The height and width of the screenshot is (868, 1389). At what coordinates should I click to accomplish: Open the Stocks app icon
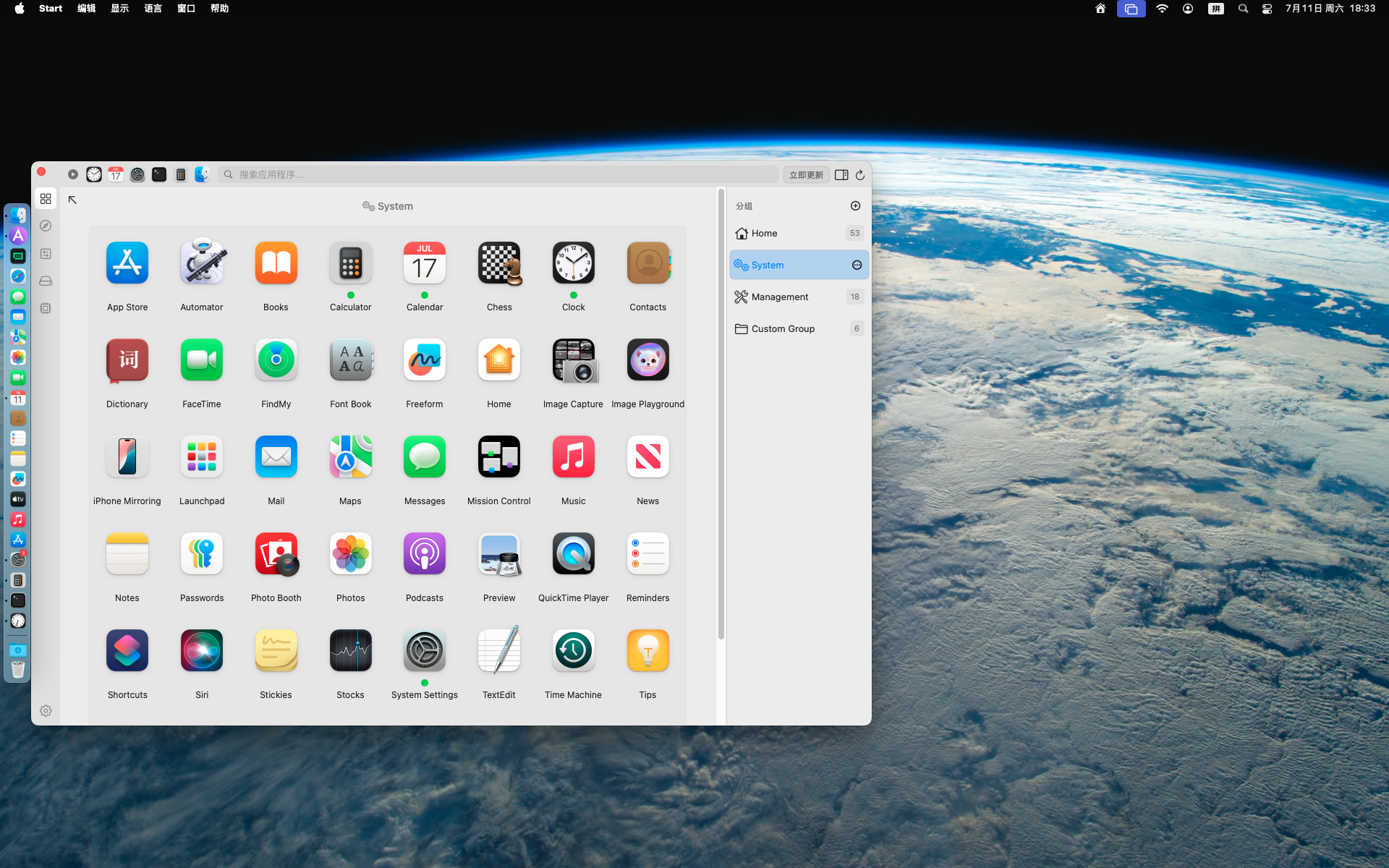tap(351, 650)
